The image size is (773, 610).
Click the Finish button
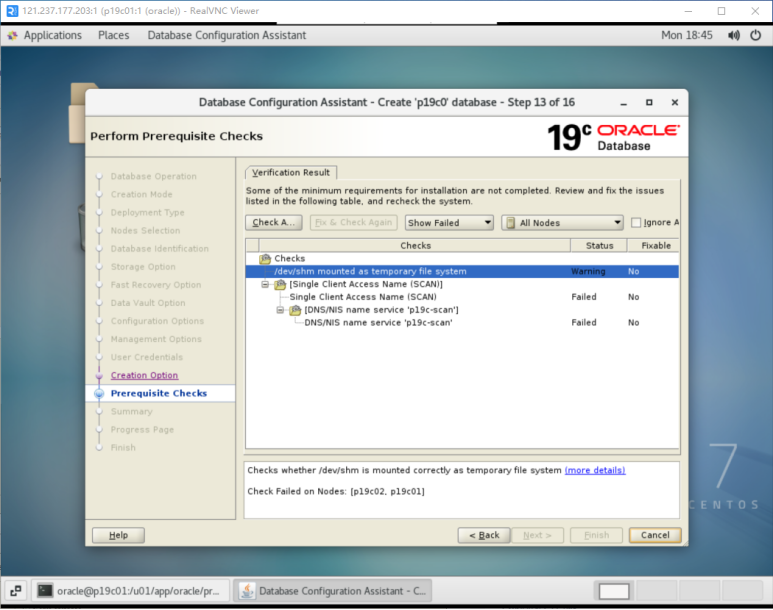(596, 535)
